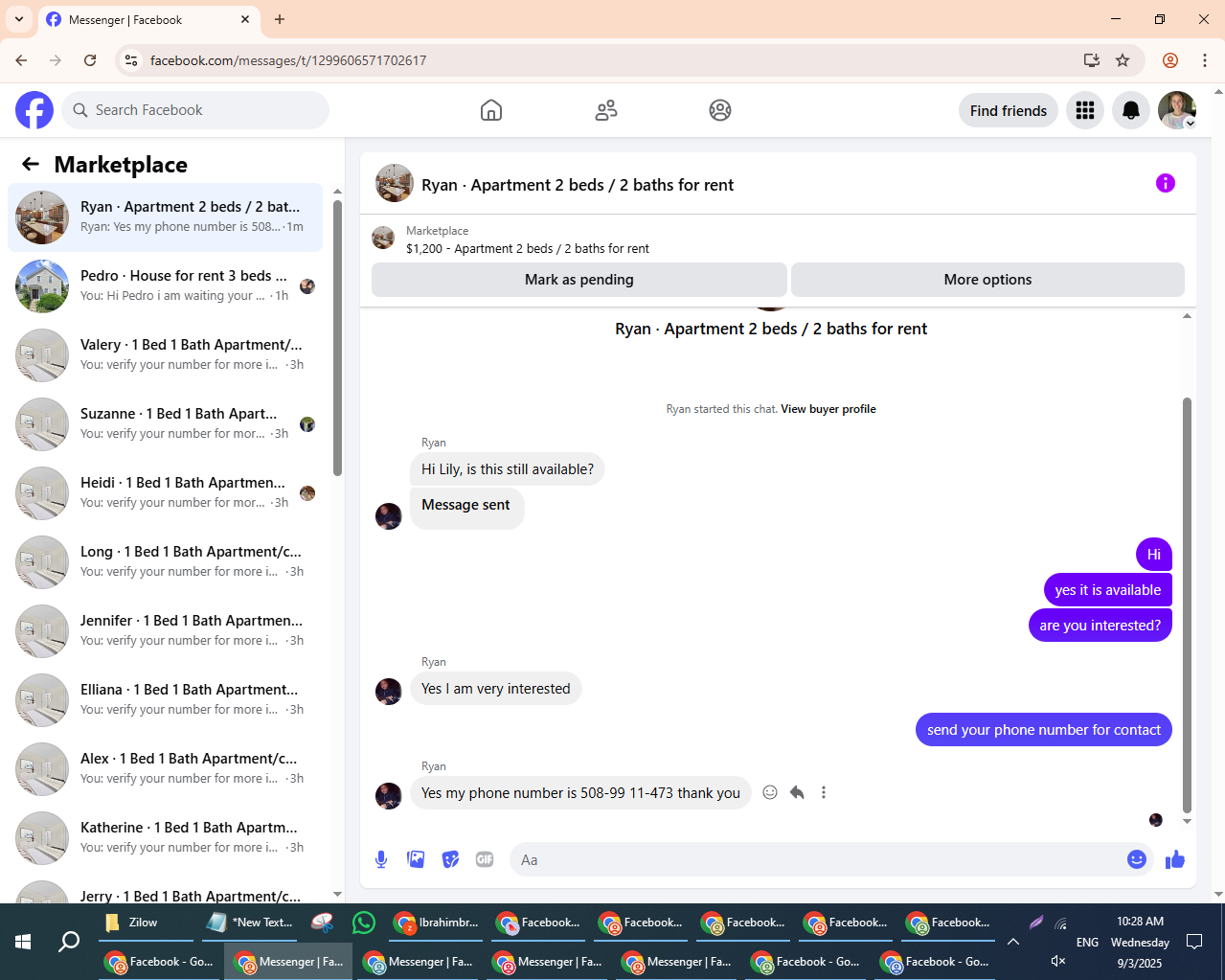
Task: Open the tab search dropdown arrow
Action: (19, 19)
